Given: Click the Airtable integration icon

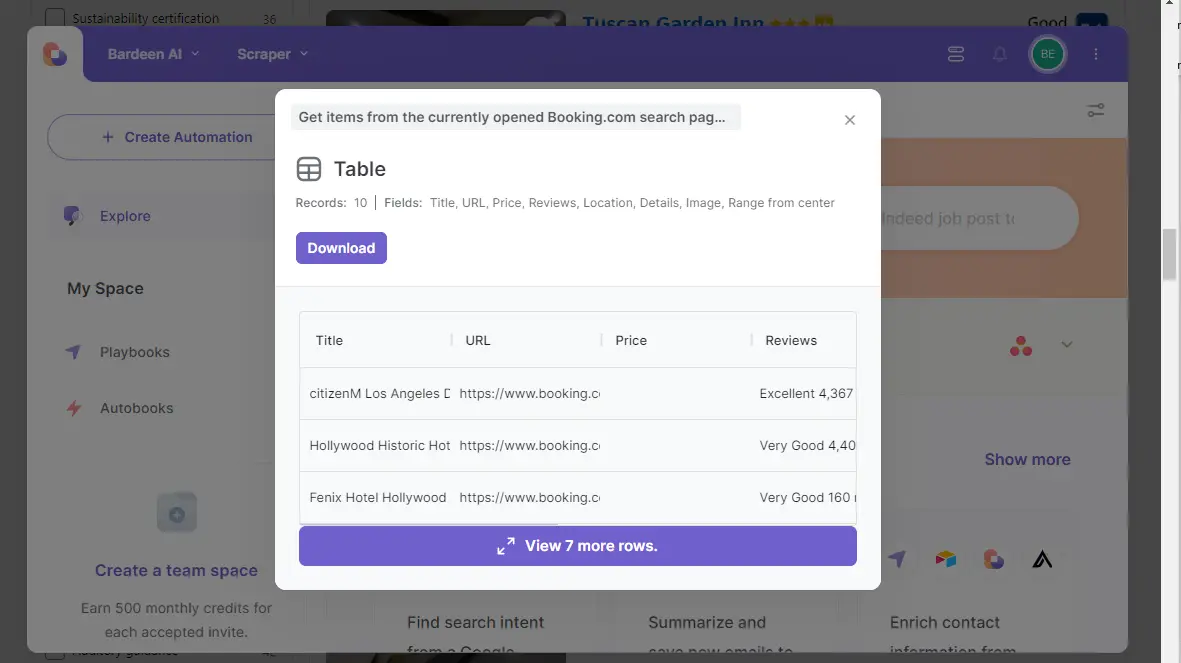Looking at the screenshot, I should [x=945, y=559].
